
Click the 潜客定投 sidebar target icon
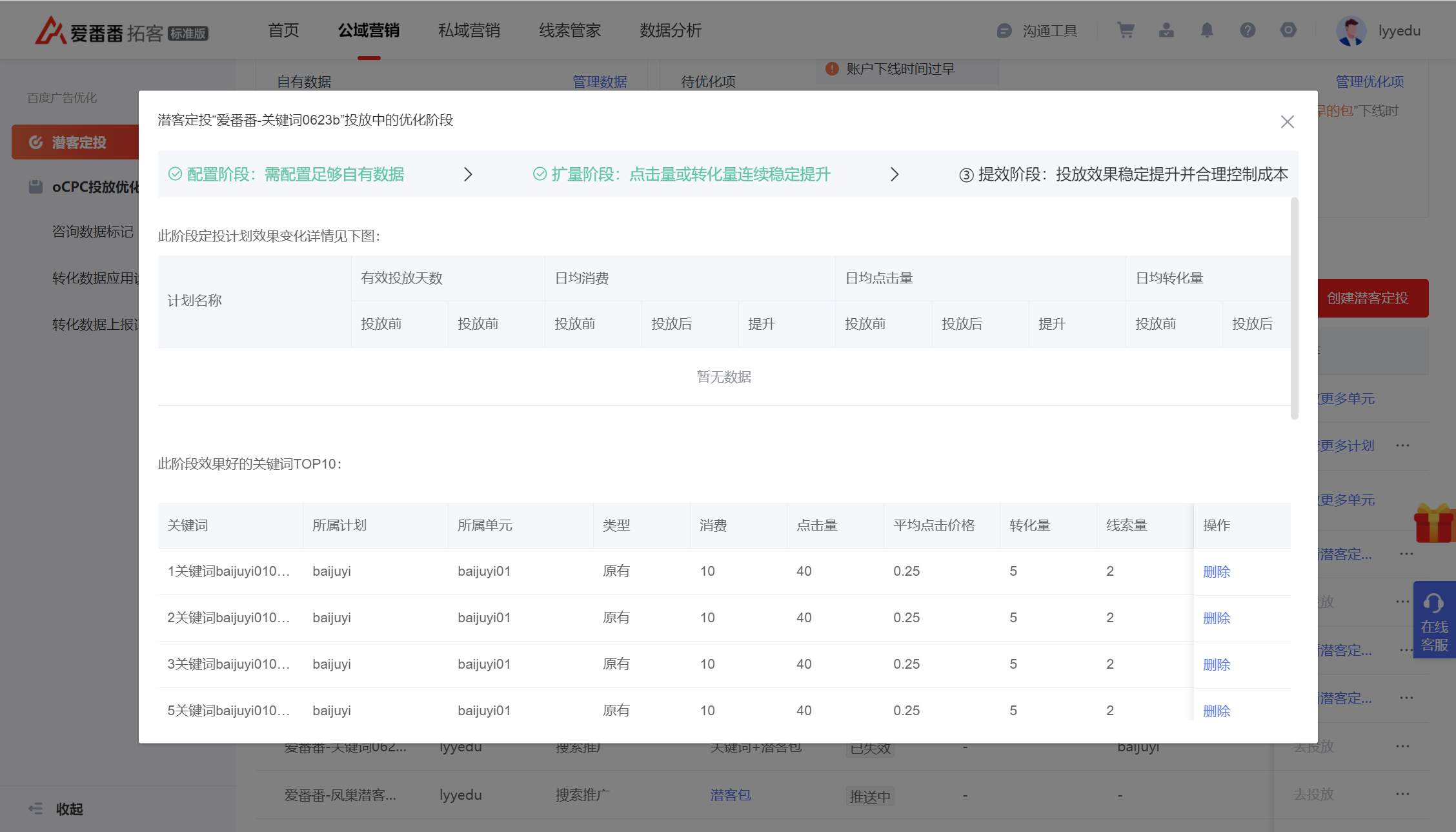pos(36,142)
